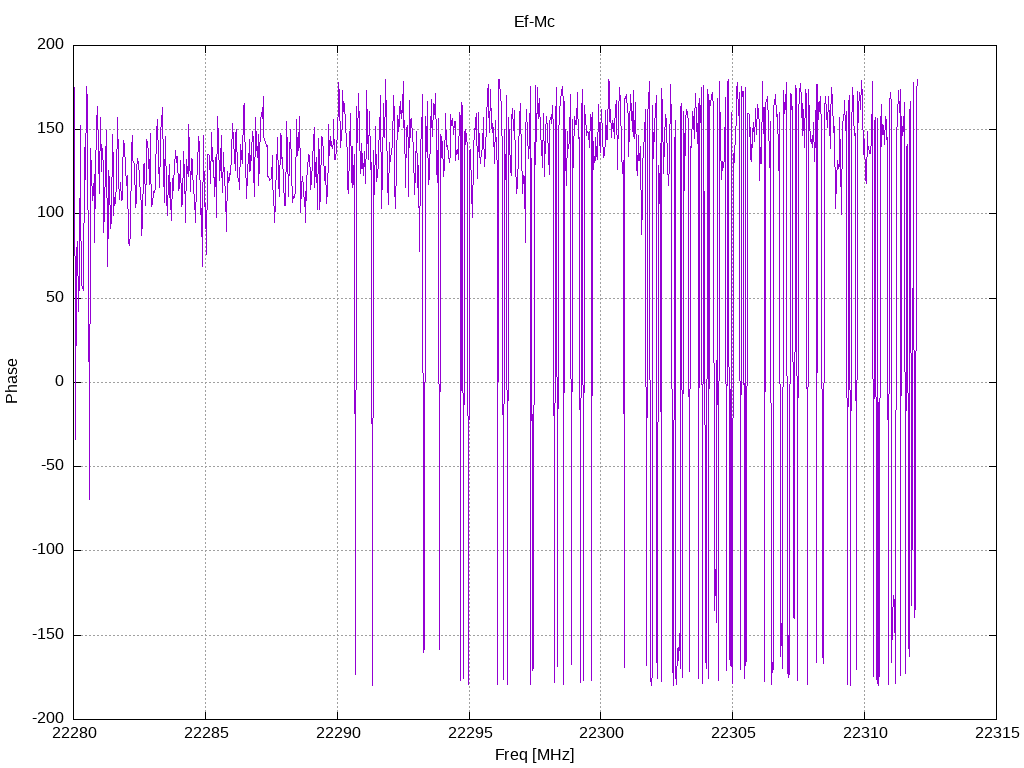Image resolution: width=1024 pixels, height=768 pixels.
Task: Click x-axis tick label 22280
Action: (74, 733)
